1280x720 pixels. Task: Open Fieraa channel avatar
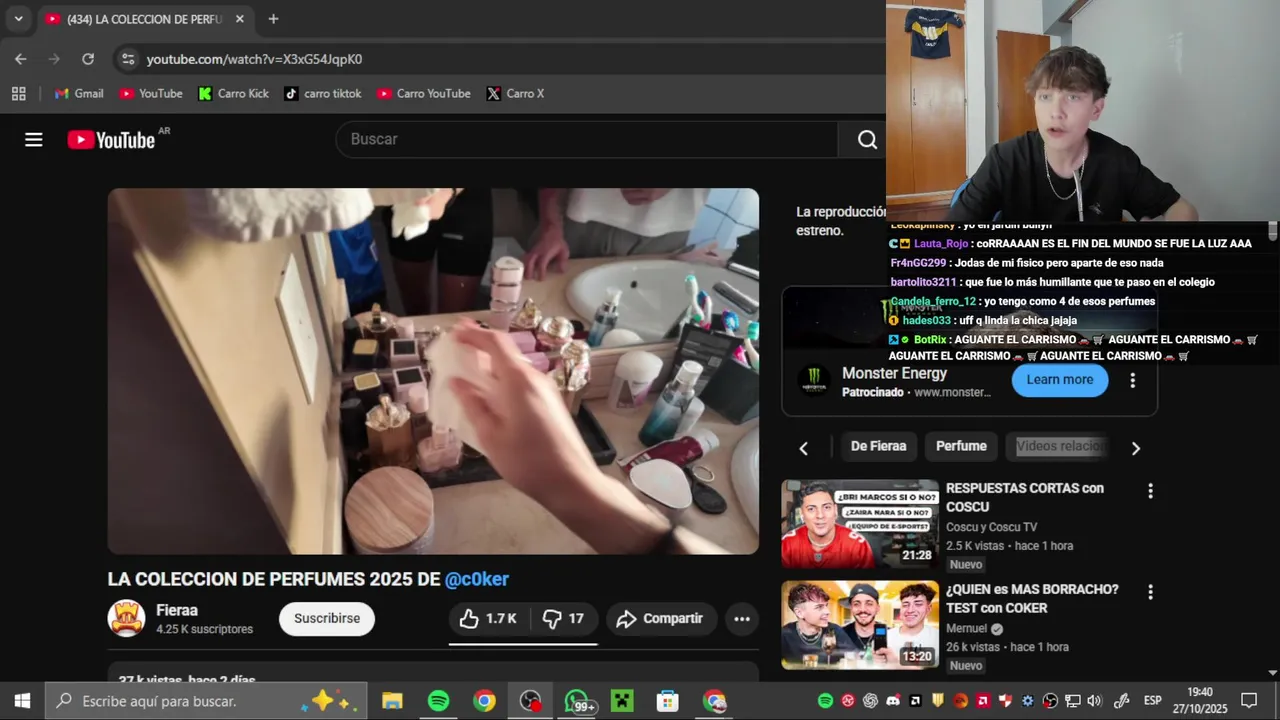[x=127, y=619]
